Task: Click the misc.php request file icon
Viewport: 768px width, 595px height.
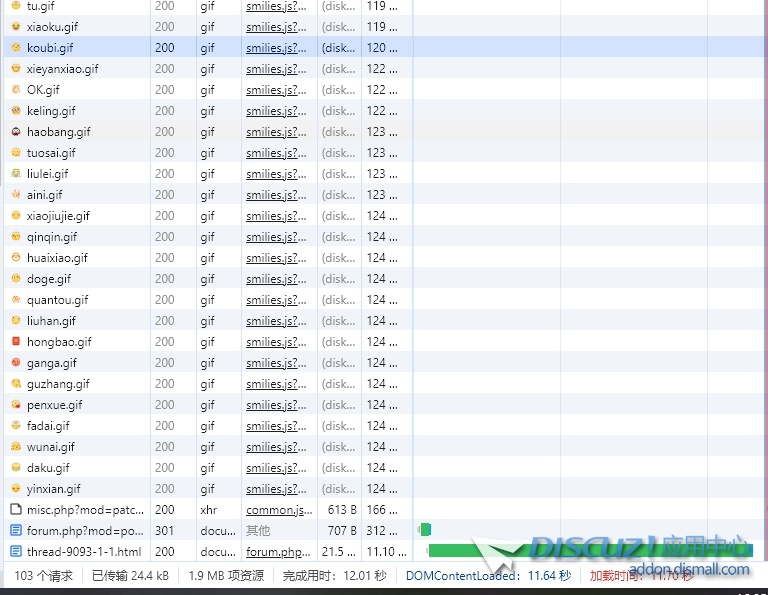Action: click(16, 510)
